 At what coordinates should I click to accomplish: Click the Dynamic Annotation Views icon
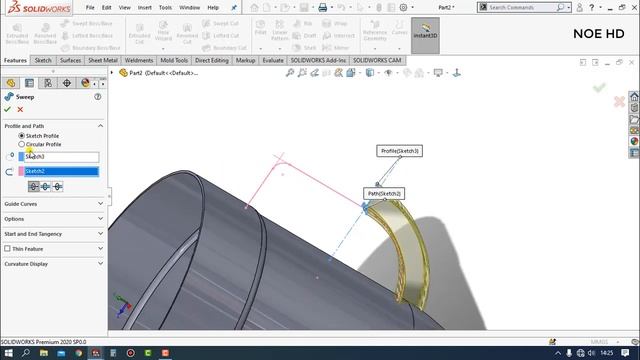(338, 73)
